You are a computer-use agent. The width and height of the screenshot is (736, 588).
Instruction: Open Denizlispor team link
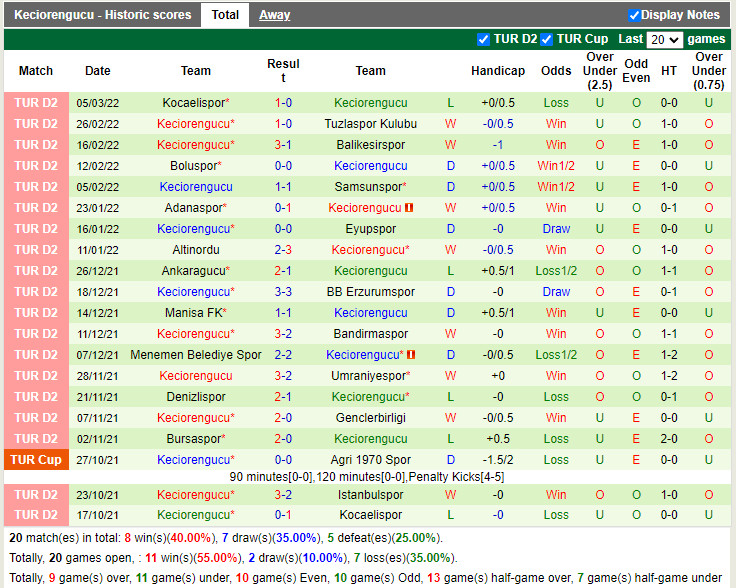coord(196,397)
